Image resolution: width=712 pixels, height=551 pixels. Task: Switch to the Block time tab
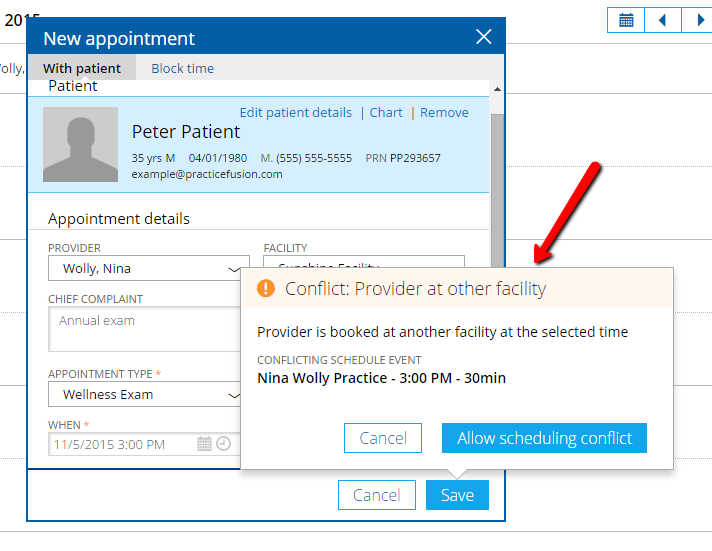(182, 68)
